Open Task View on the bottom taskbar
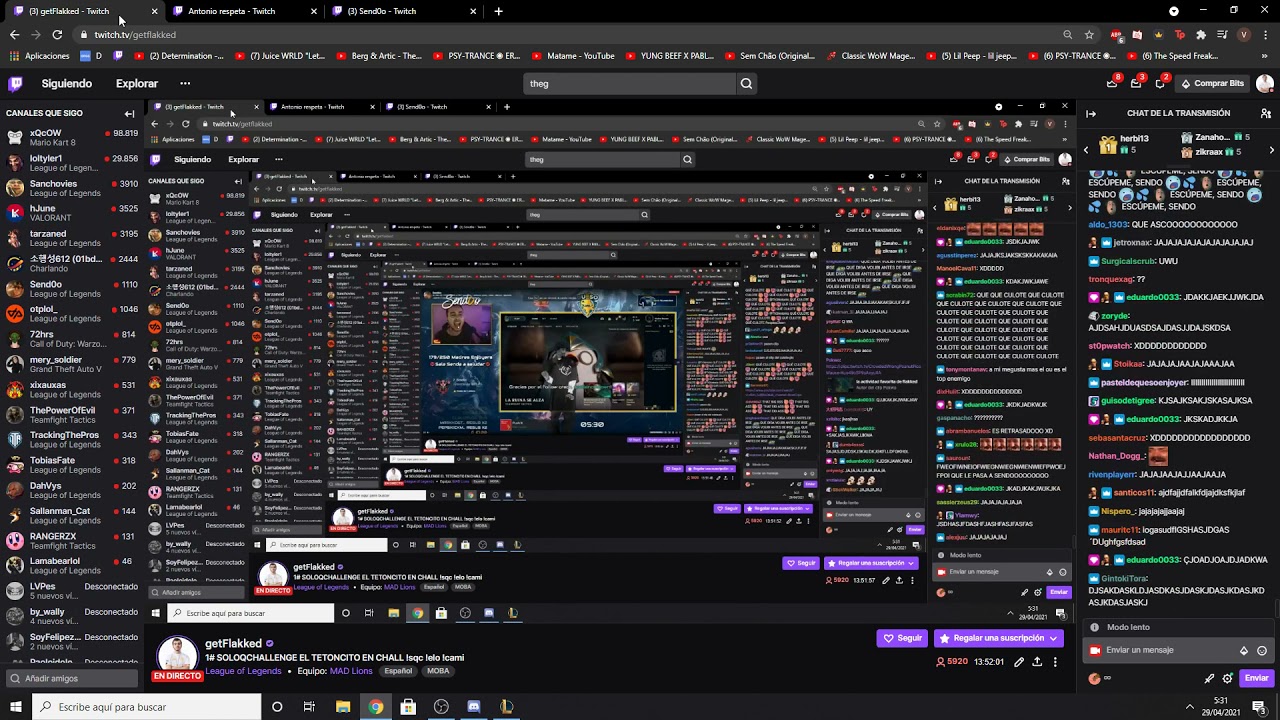1280x720 pixels. pyautogui.click(x=309, y=707)
